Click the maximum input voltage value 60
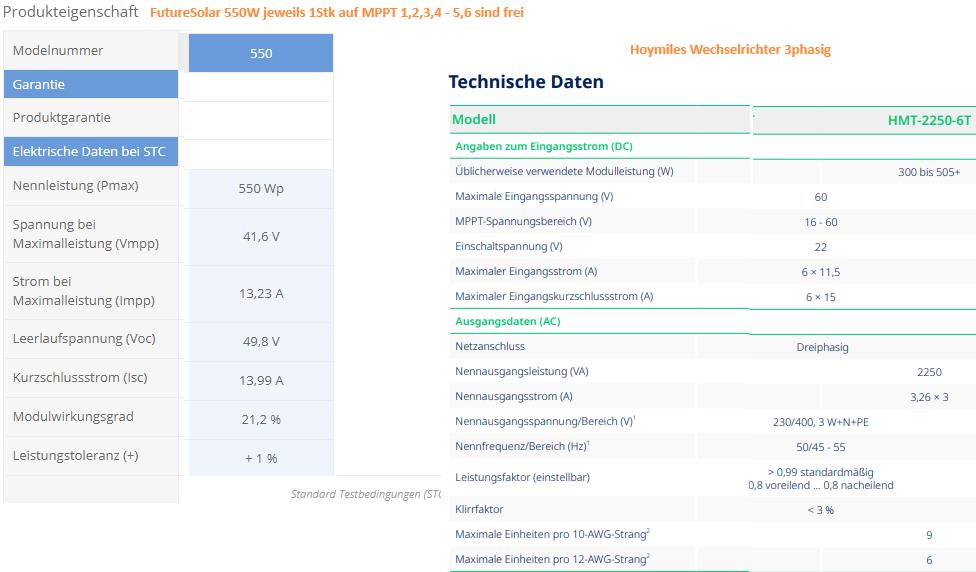The image size is (976, 572). (x=820, y=197)
